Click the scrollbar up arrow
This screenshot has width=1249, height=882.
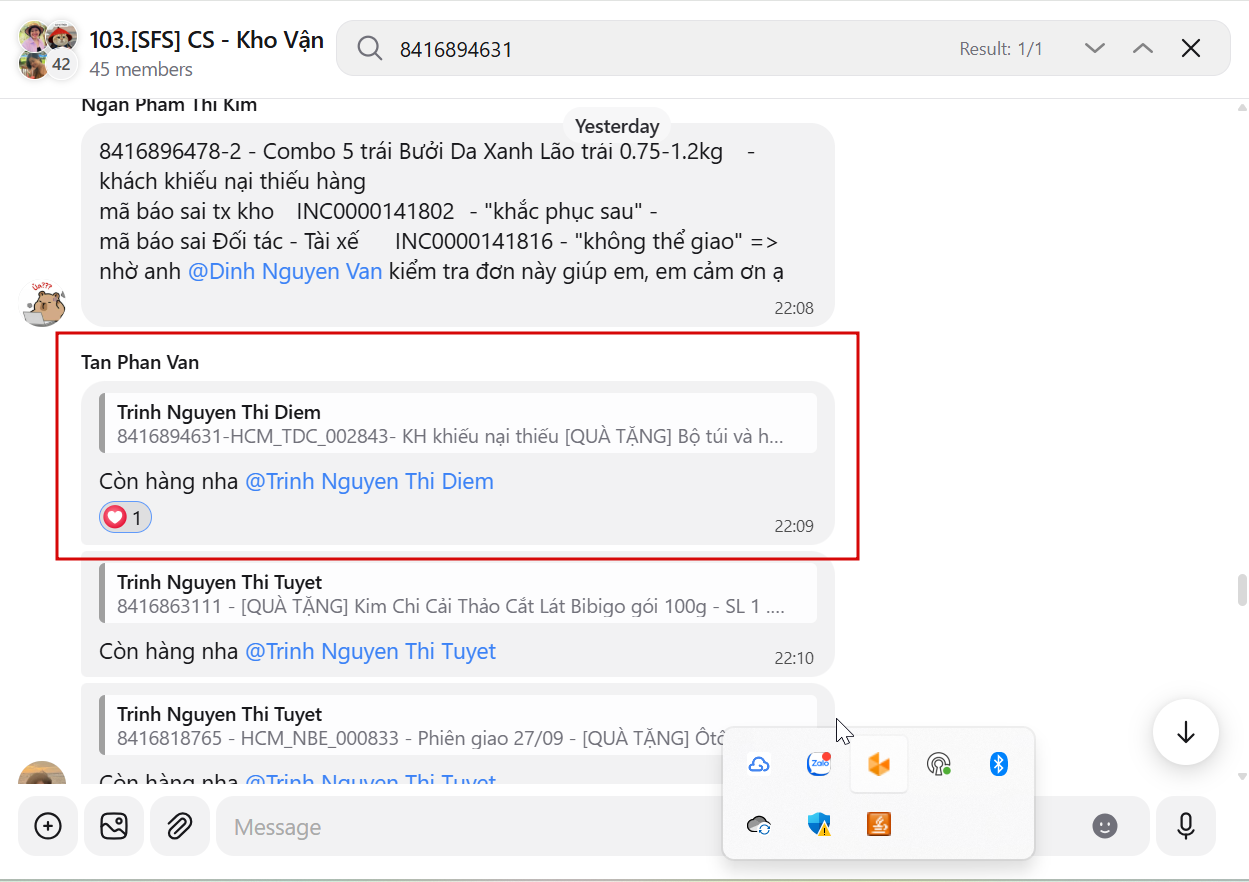pos(1242,106)
